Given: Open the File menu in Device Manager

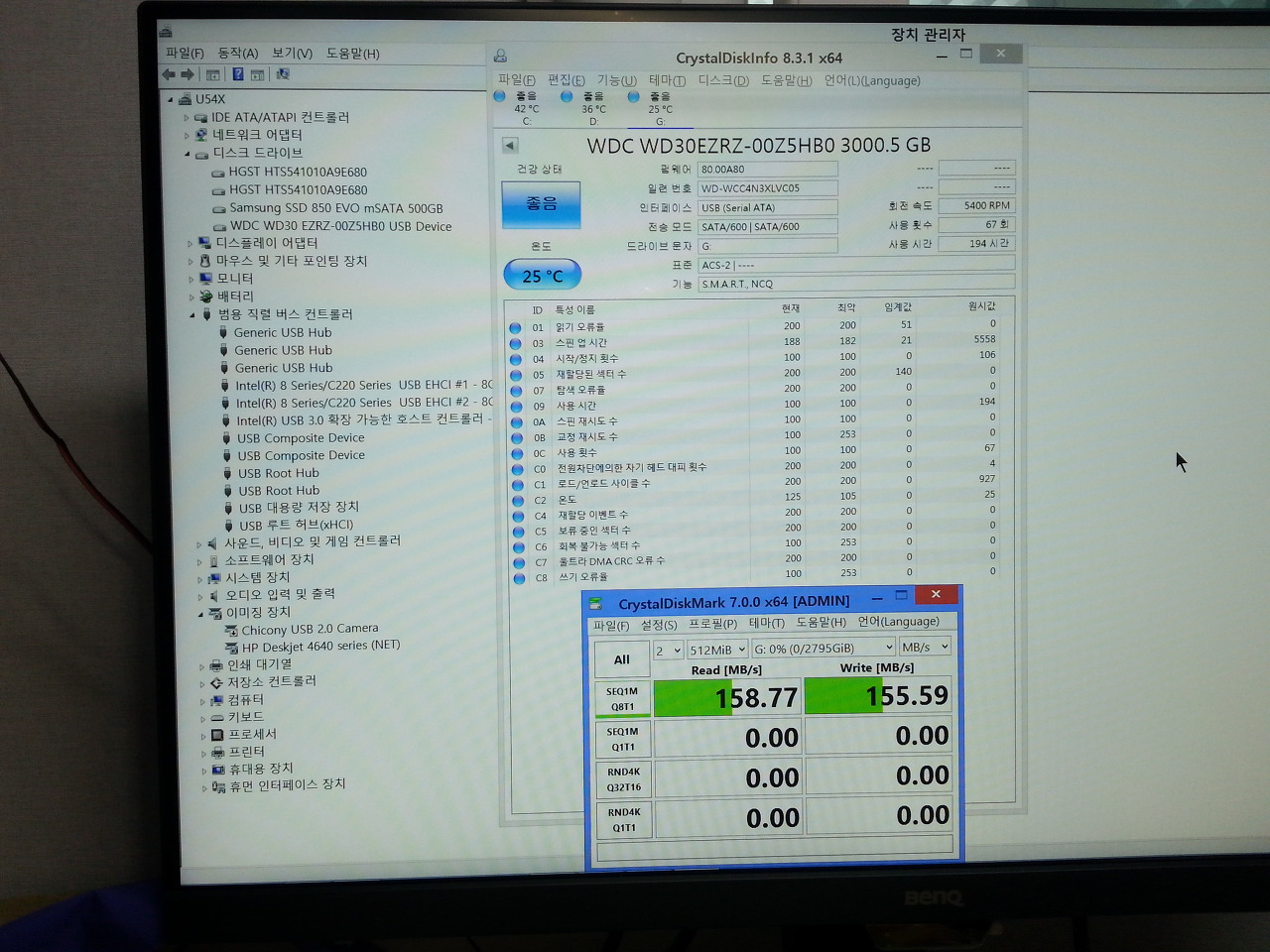Looking at the screenshot, I should pos(185,54).
